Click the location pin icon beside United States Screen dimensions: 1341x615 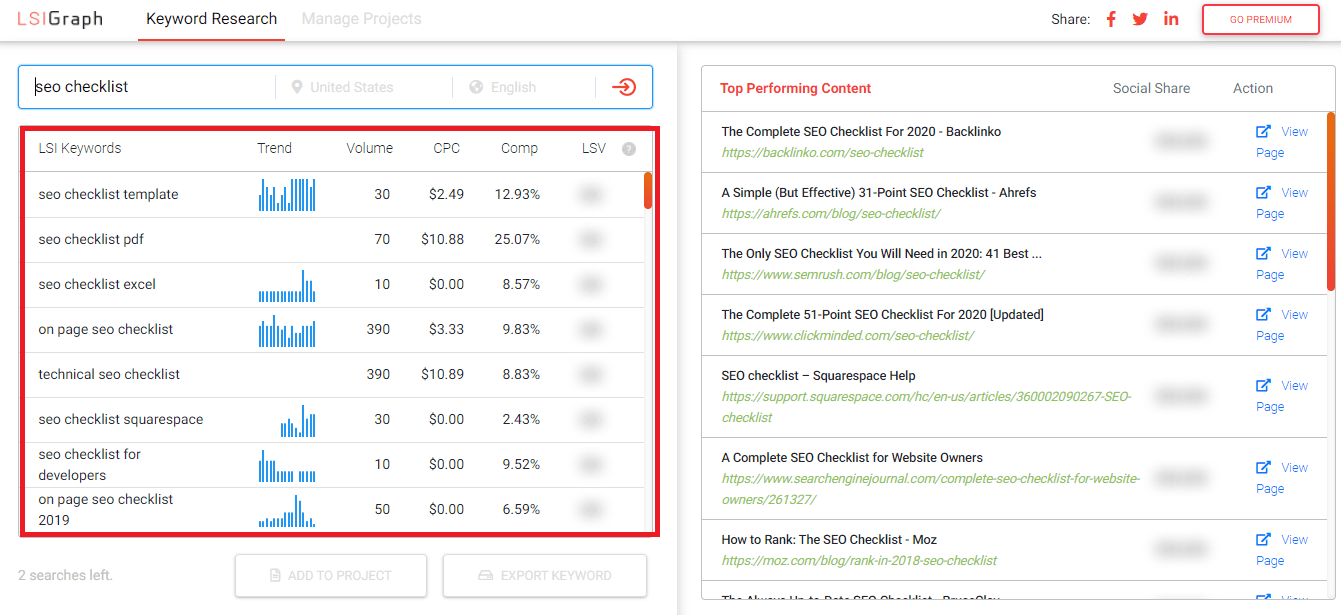pyautogui.click(x=297, y=87)
